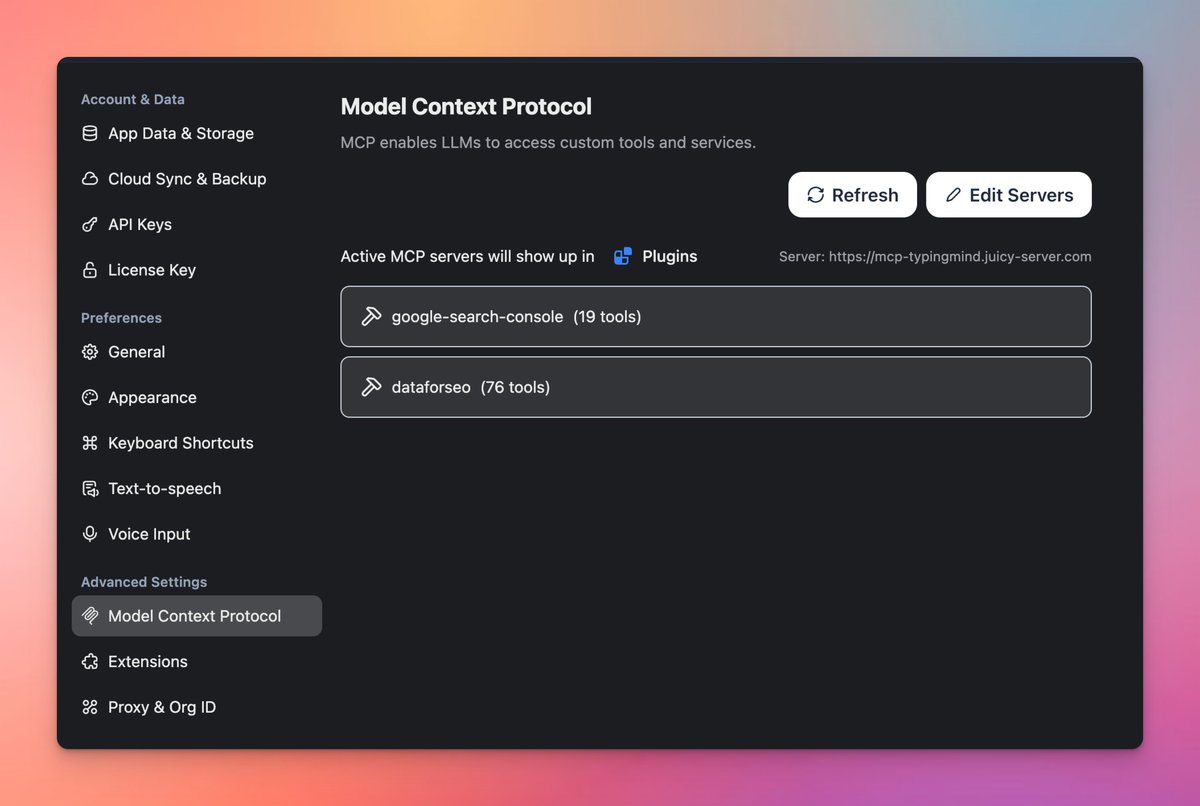1200x806 pixels.
Task: Go to Keyboard Shortcuts preferences
Action: click(180, 443)
